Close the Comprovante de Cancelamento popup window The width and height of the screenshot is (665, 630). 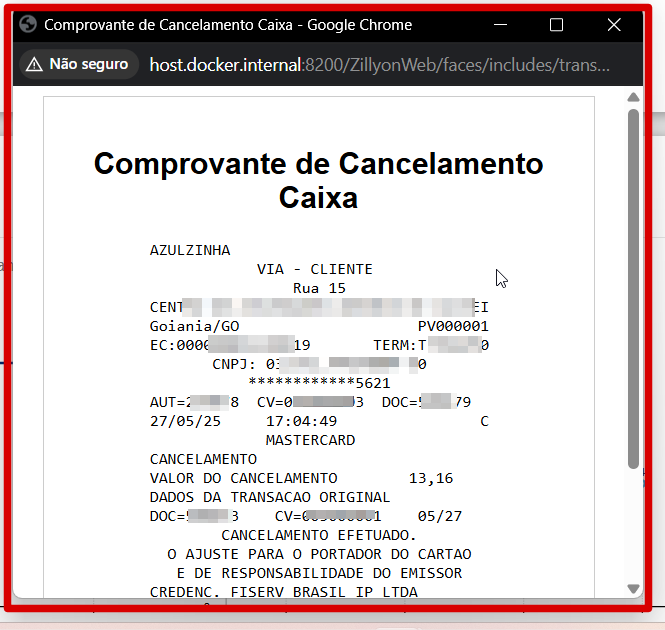point(614,25)
